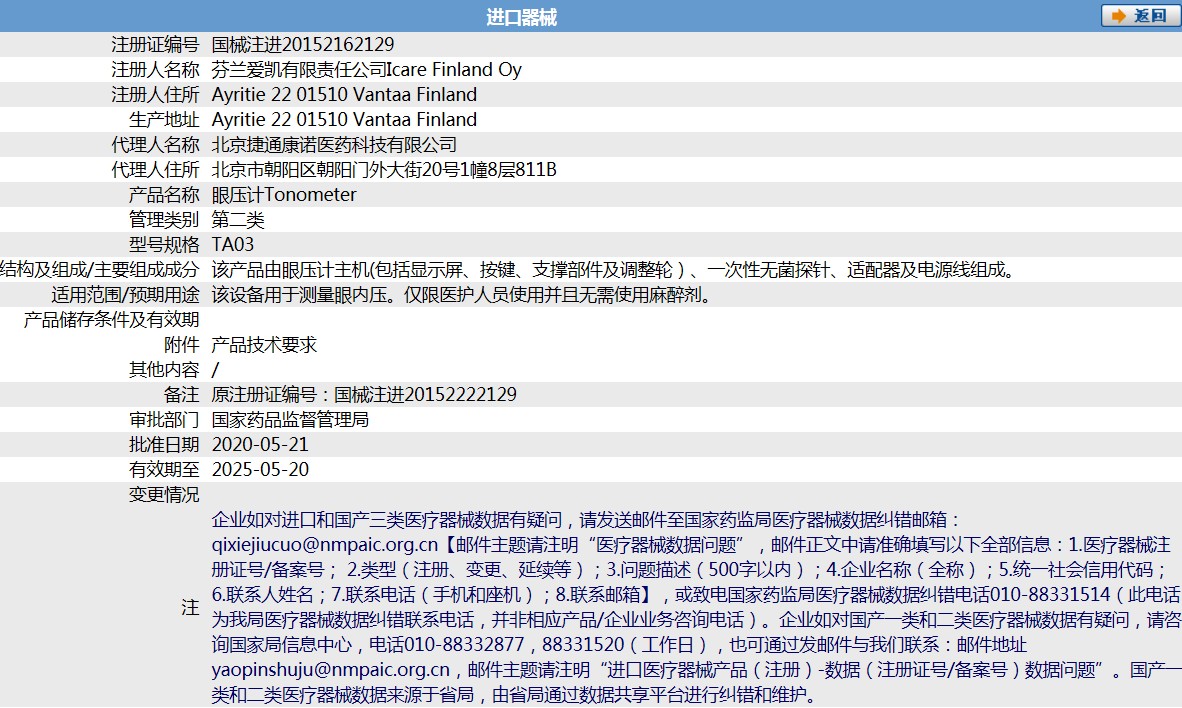Viewport: 1182px width, 708px height.
Task: Select approval date 2020-05-21
Action: (260, 444)
